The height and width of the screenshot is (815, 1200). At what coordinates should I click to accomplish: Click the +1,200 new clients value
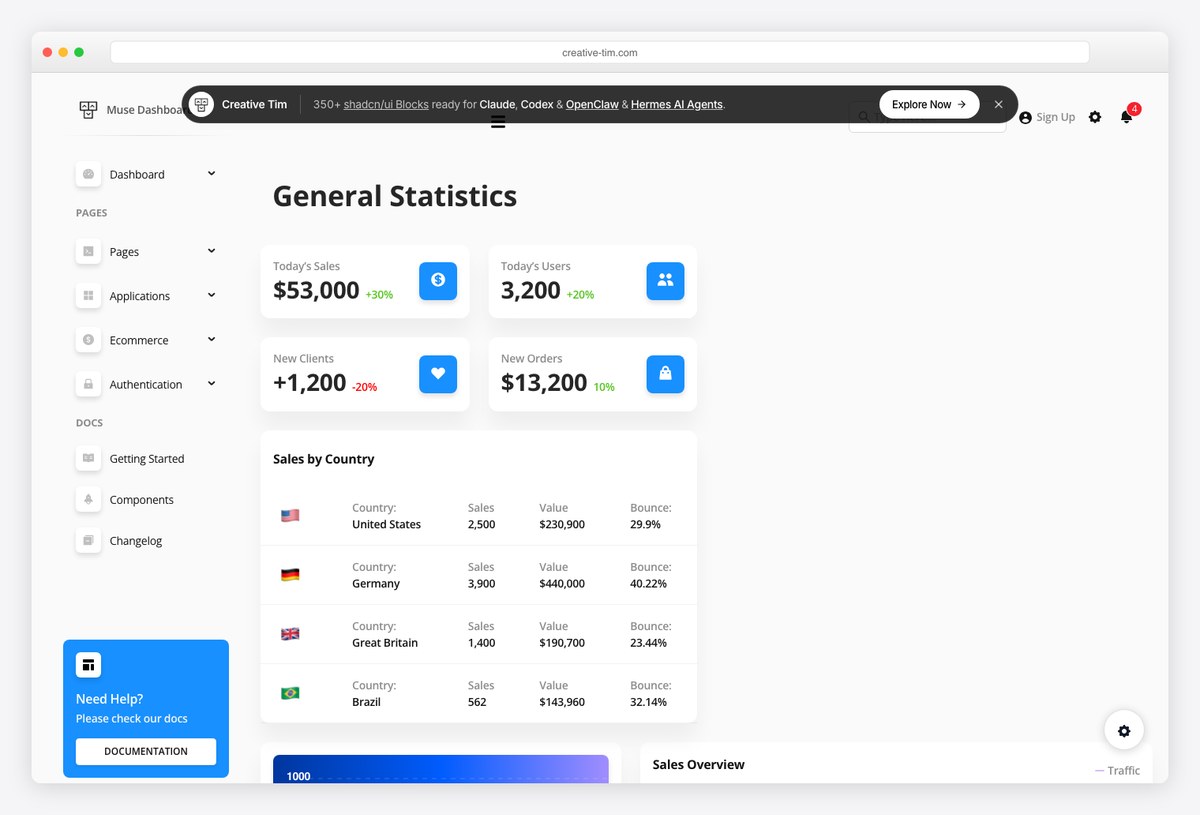point(310,382)
